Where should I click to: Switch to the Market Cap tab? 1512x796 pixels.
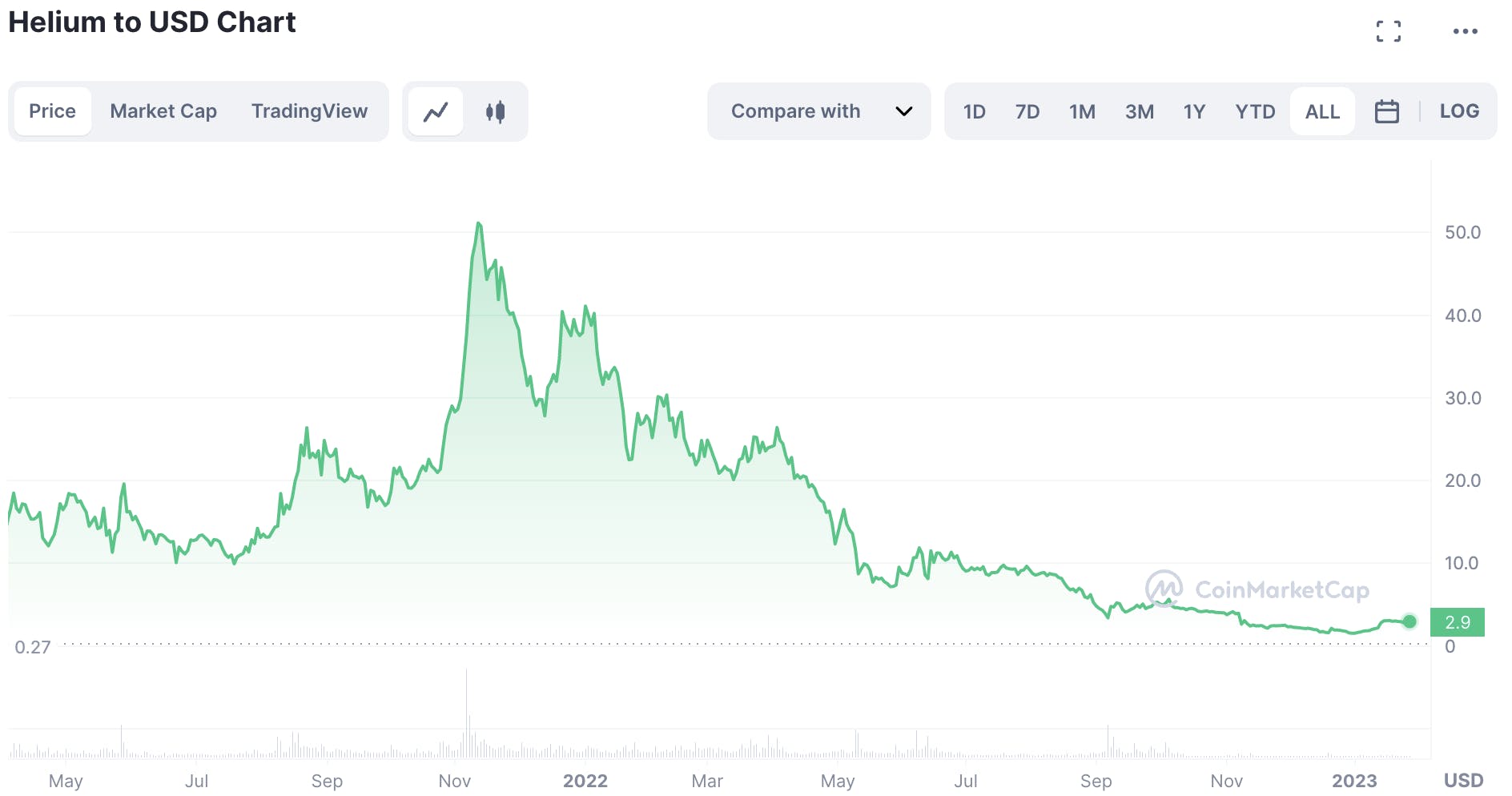(163, 111)
